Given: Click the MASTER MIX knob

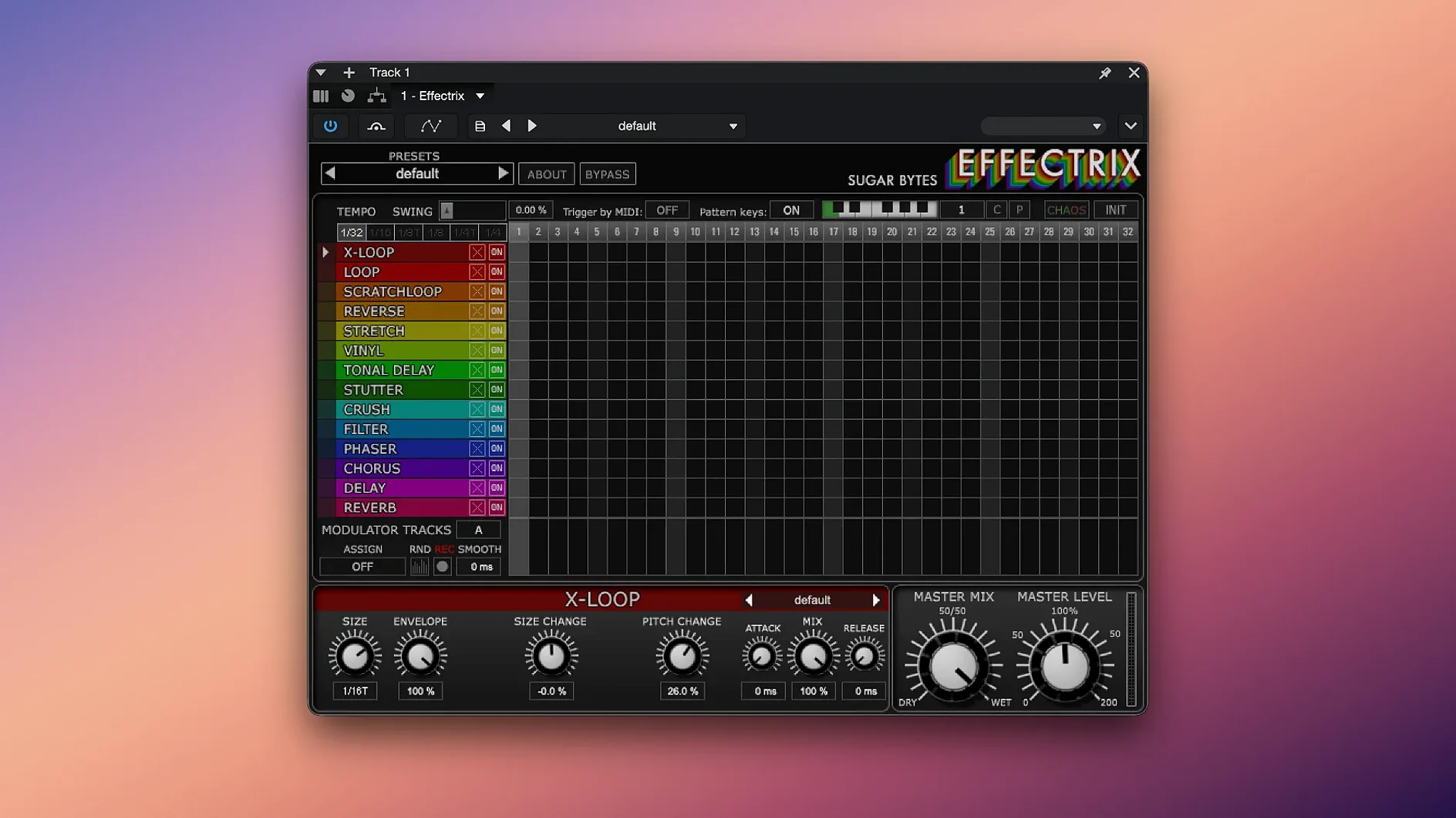Looking at the screenshot, I should tap(953, 666).
